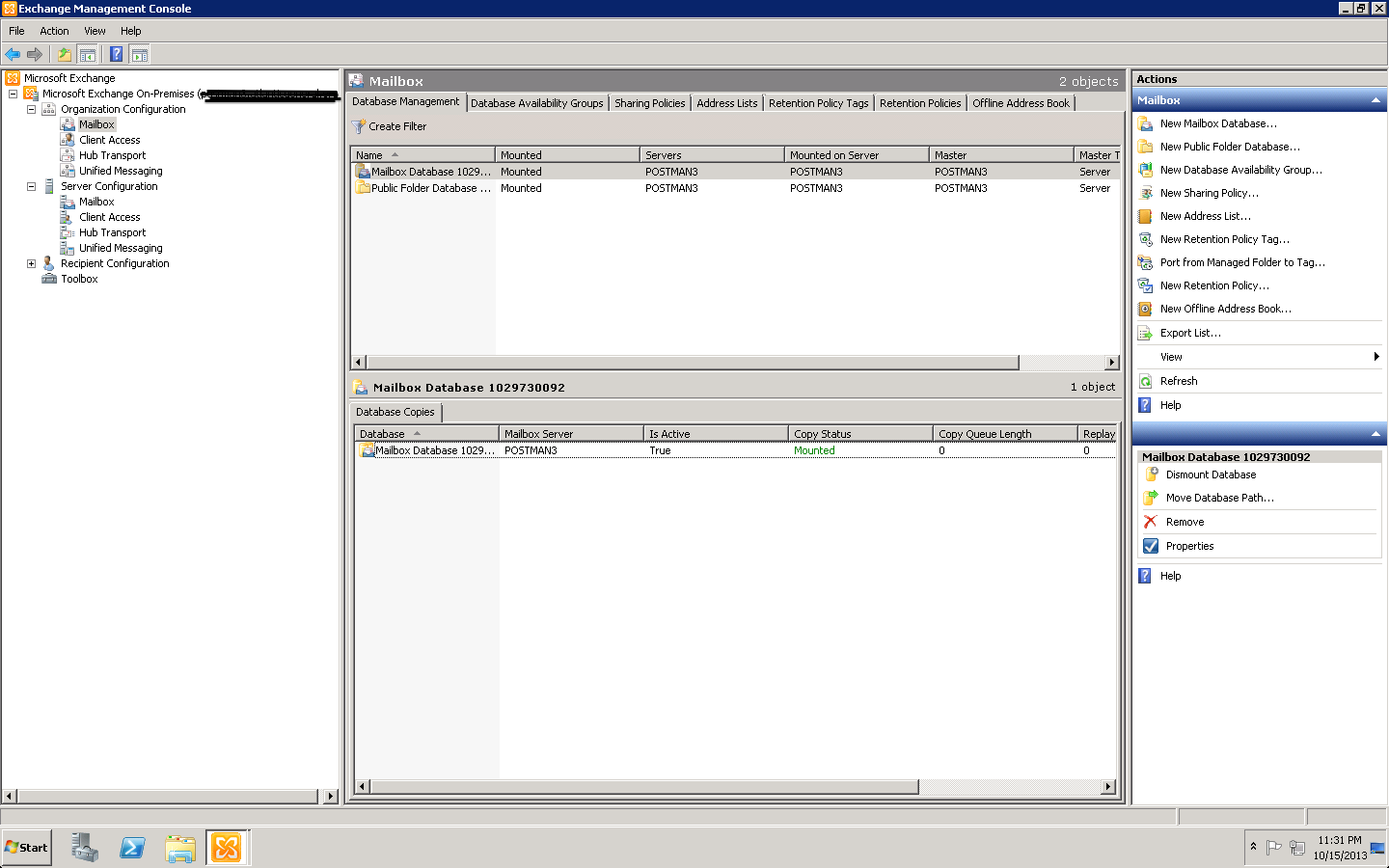The image size is (1389, 868).
Task: Sort copies by Mailbox Server column header
Action: pos(571,433)
